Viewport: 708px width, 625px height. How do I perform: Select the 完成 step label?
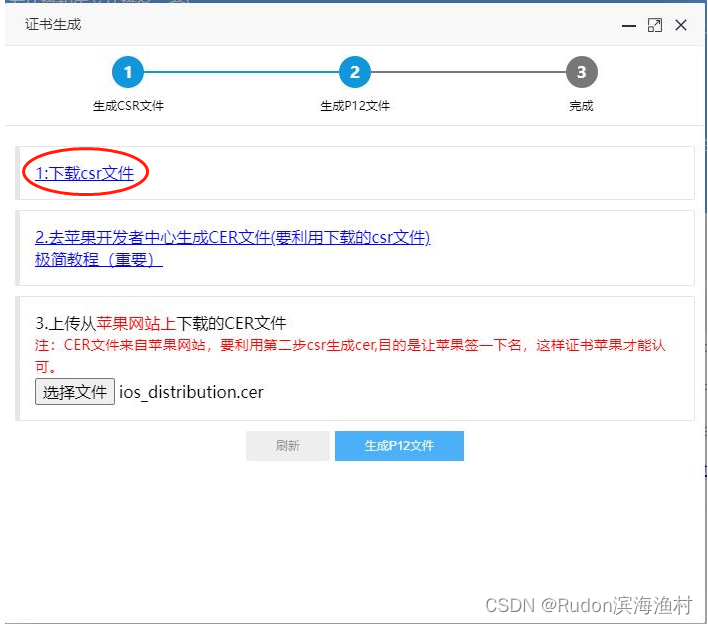point(581,106)
